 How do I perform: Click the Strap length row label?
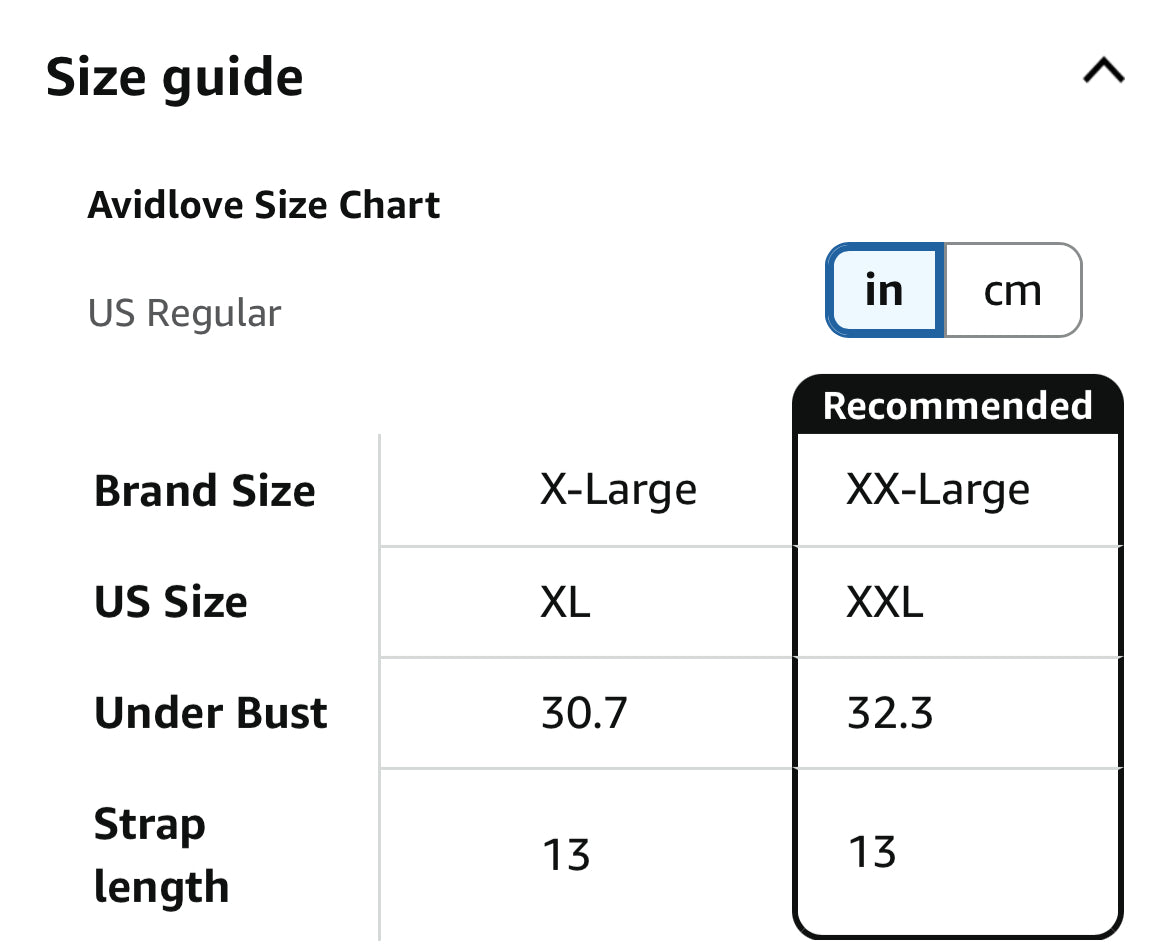pos(161,855)
